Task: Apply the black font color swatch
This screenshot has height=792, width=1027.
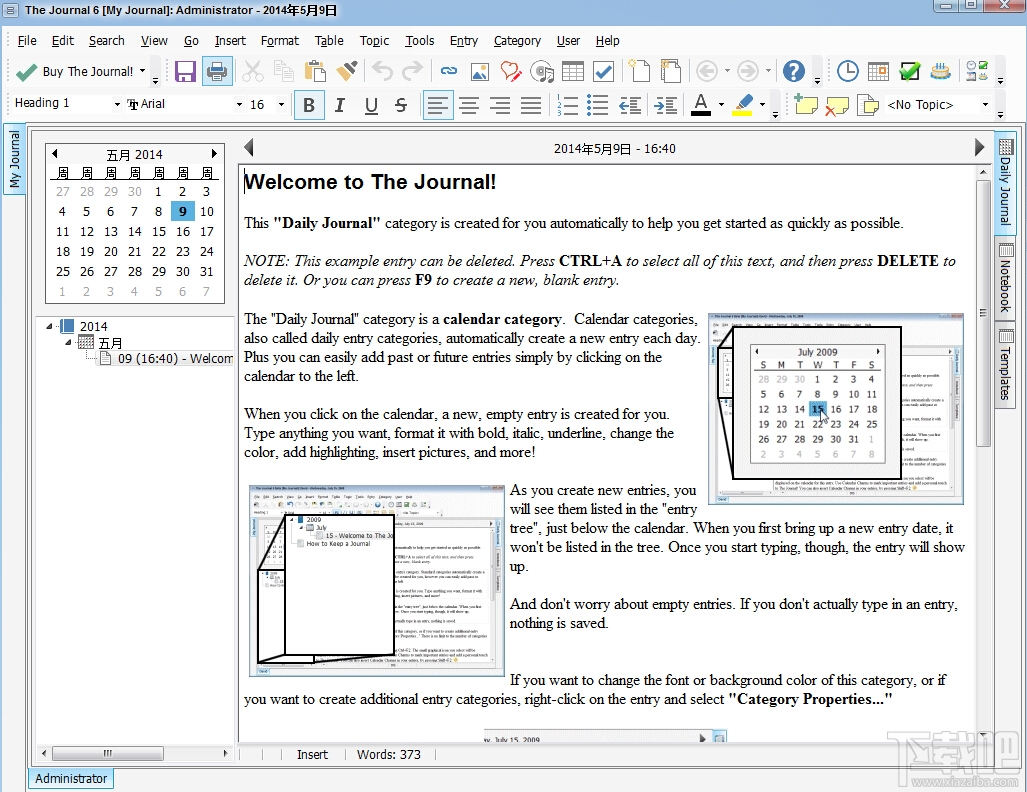Action: click(701, 104)
